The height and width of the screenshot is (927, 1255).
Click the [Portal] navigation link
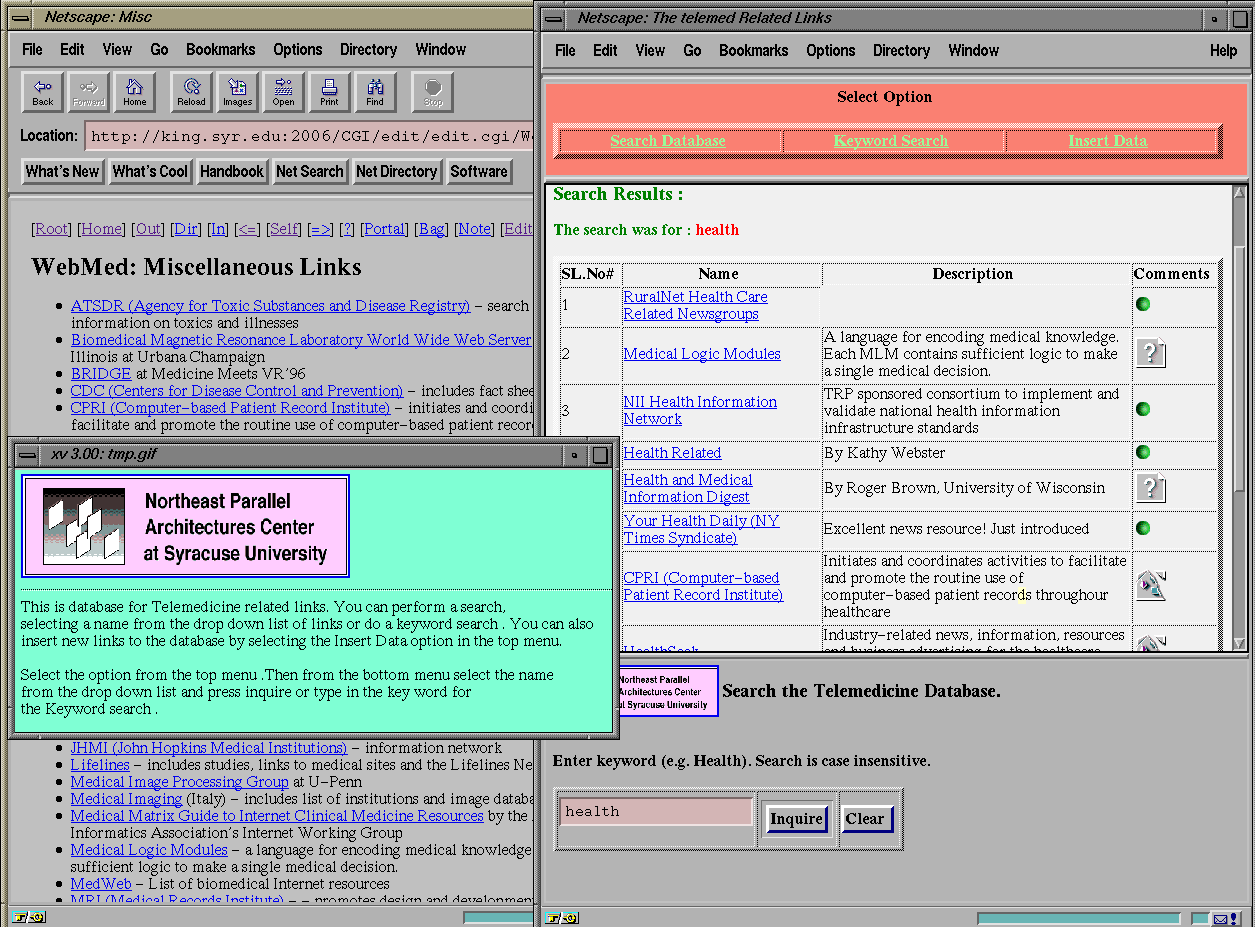(384, 229)
